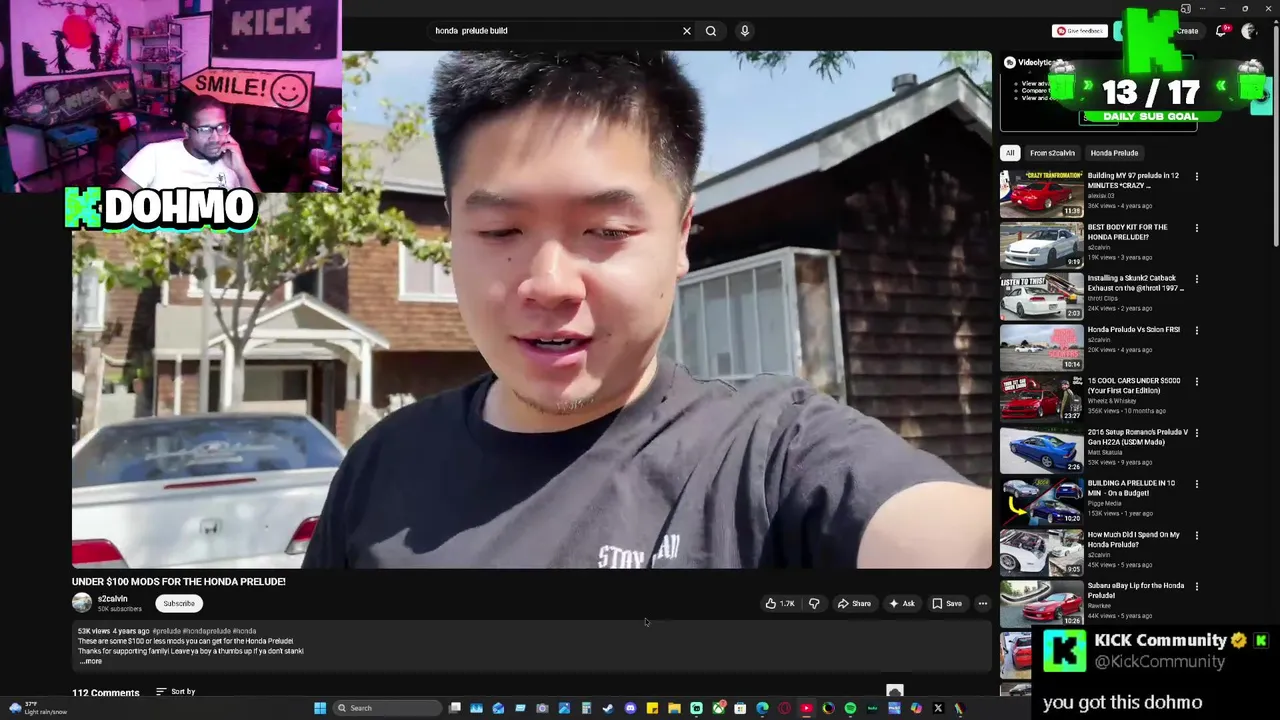
Task: Open Honda Prelude Vs Scion FRS title
Action: (1134, 329)
